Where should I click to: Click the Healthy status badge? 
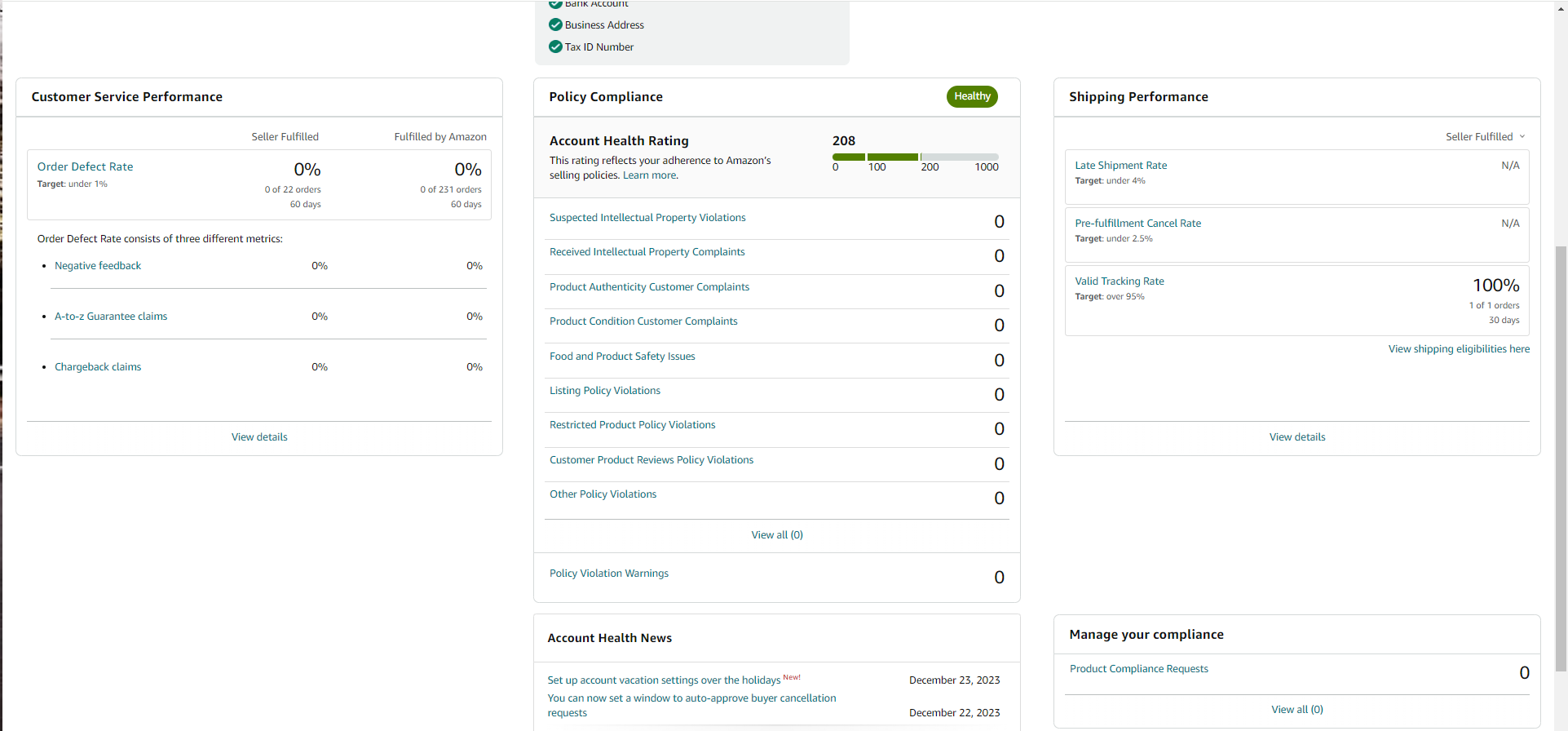point(972,96)
